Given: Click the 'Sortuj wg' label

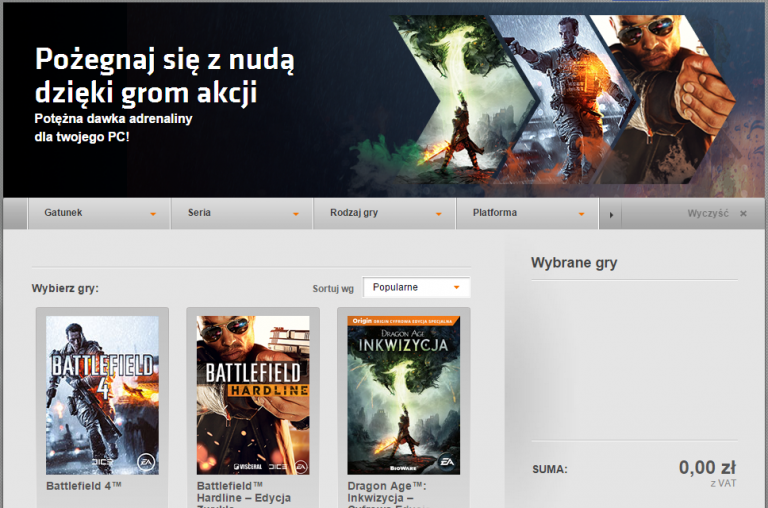Looking at the screenshot, I should pos(333,289).
